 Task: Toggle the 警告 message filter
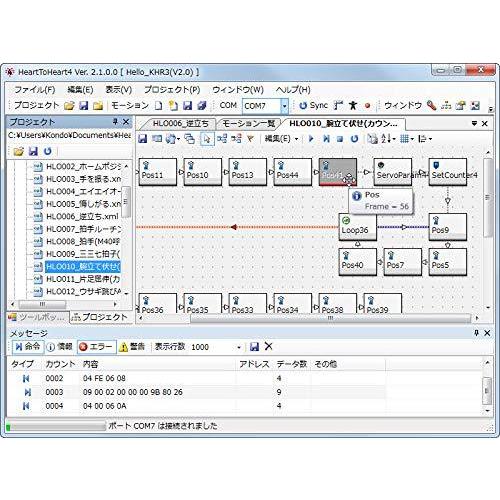[x=132, y=347]
